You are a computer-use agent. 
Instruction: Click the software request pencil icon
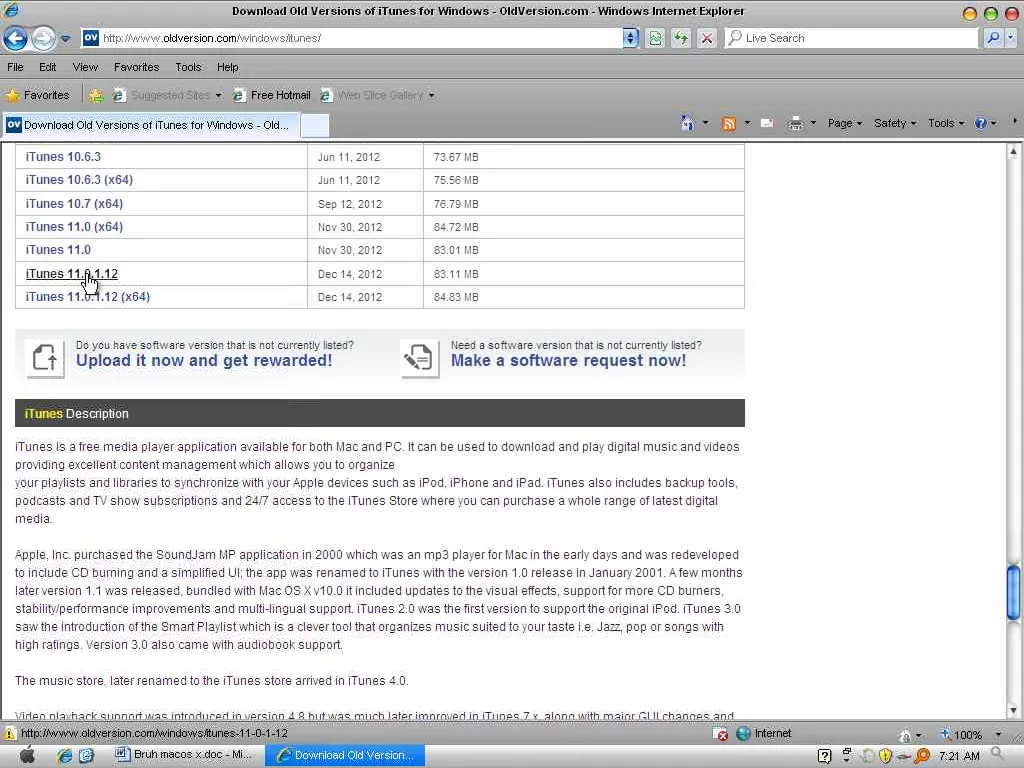(x=419, y=358)
